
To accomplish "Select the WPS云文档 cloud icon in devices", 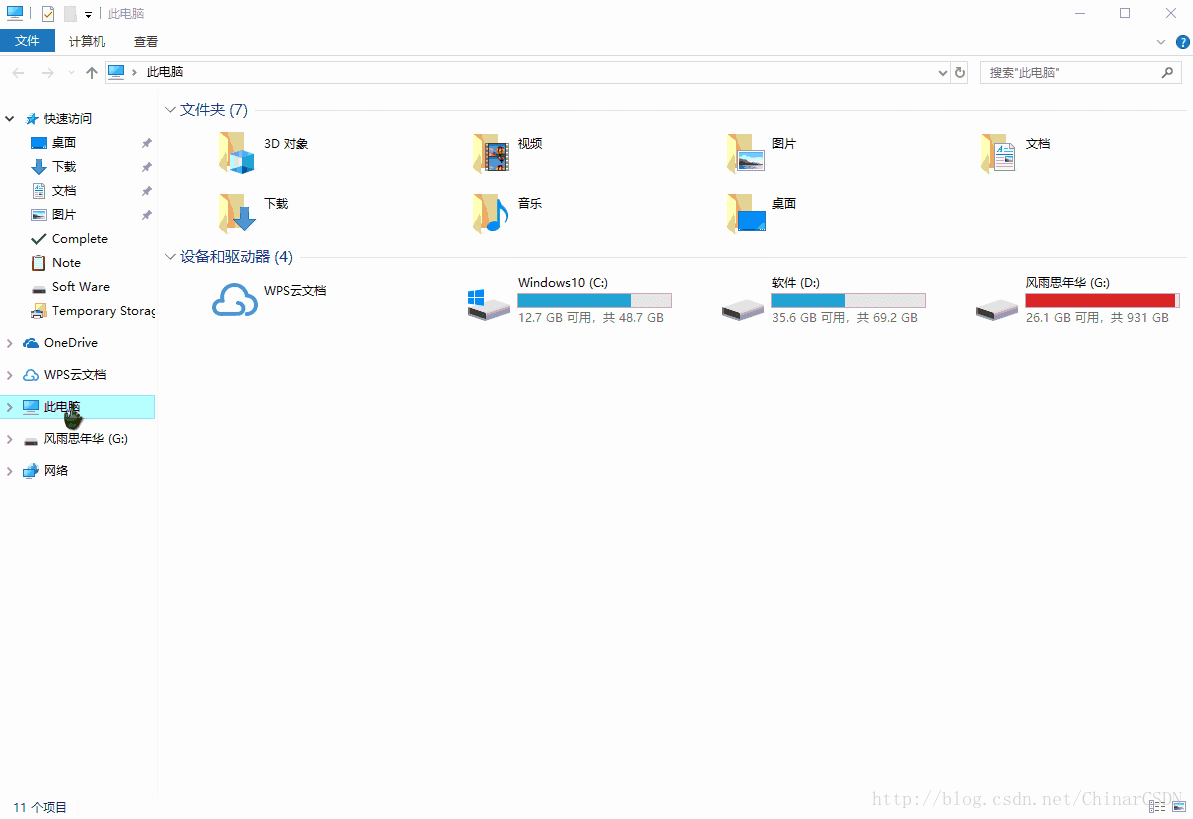I will tap(234, 300).
